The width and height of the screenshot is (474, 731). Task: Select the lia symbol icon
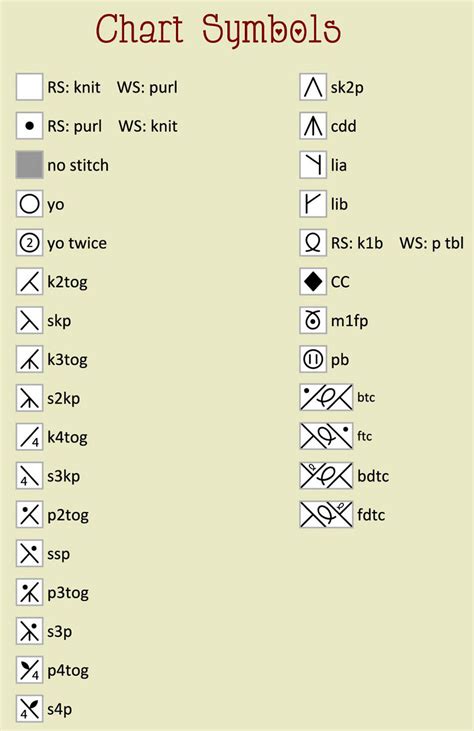[313, 165]
